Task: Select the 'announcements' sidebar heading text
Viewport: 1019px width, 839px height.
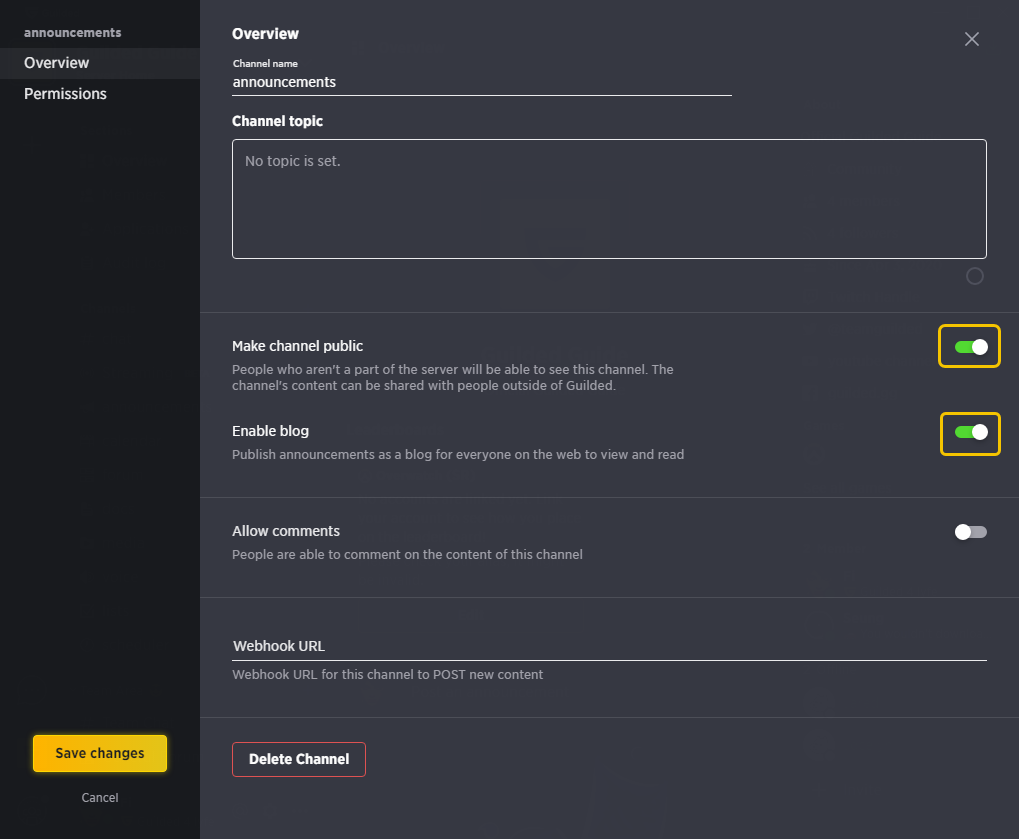Action: click(x=73, y=32)
